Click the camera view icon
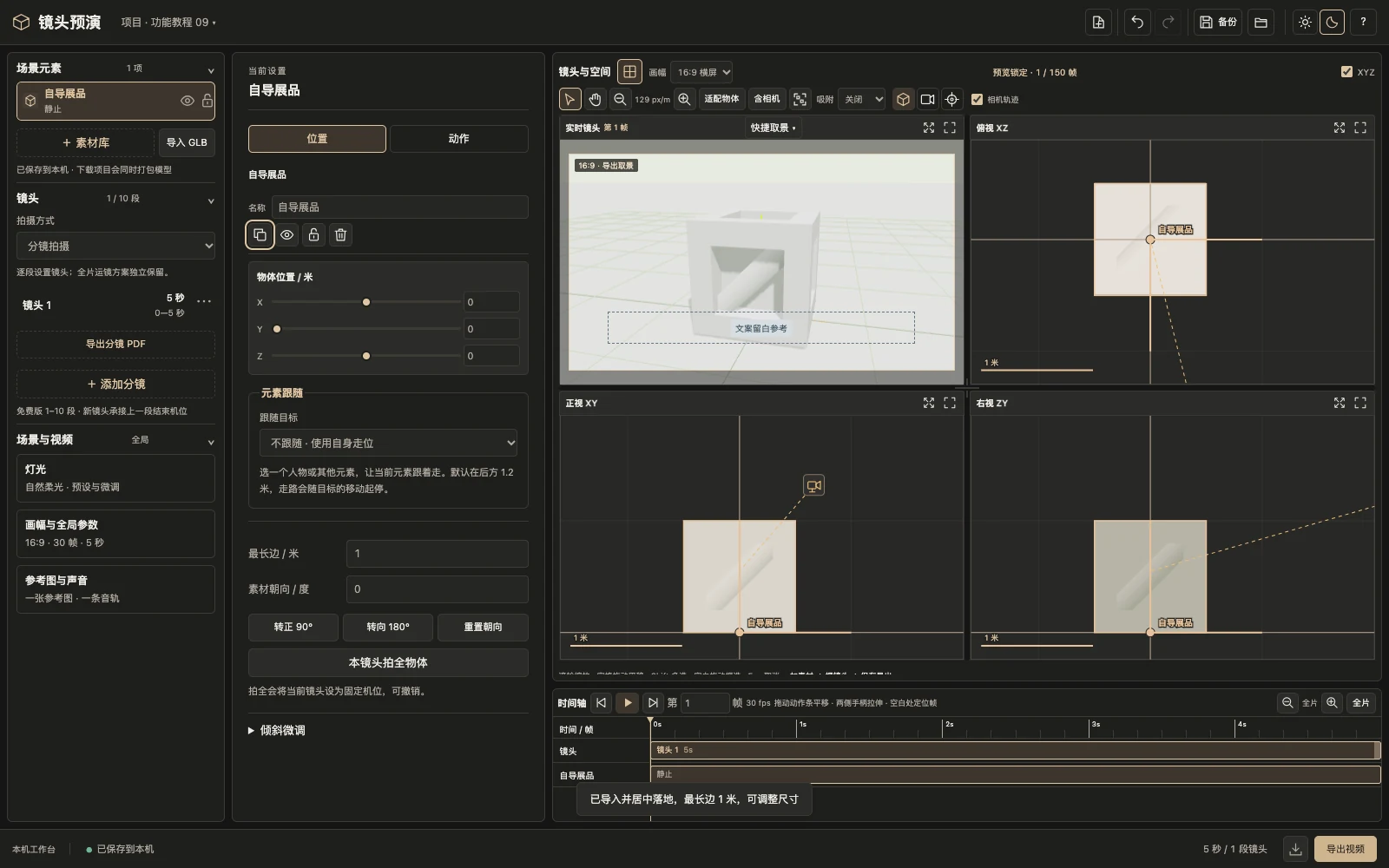 [927, 99]
